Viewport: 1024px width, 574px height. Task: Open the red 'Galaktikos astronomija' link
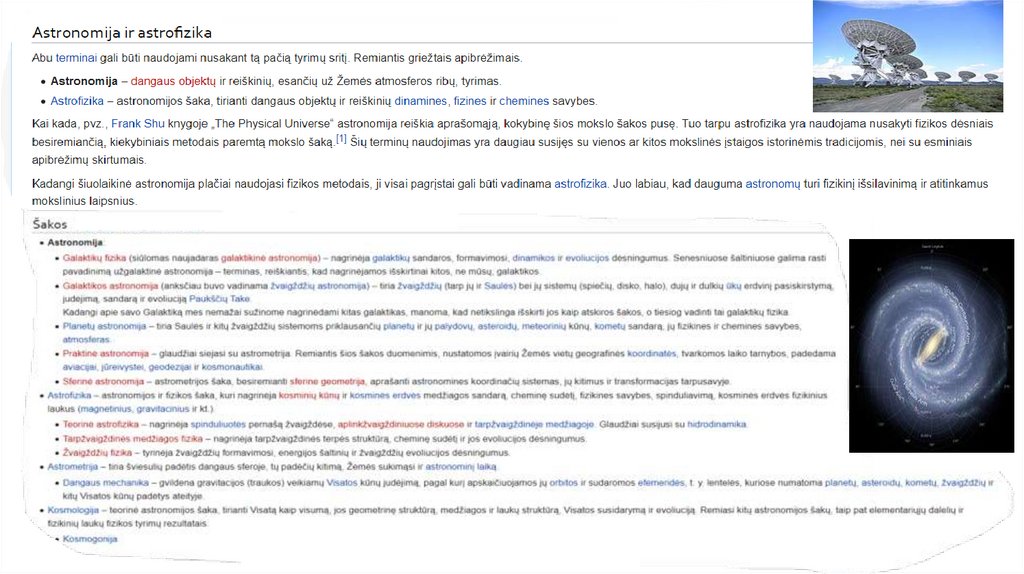(110, 286)
